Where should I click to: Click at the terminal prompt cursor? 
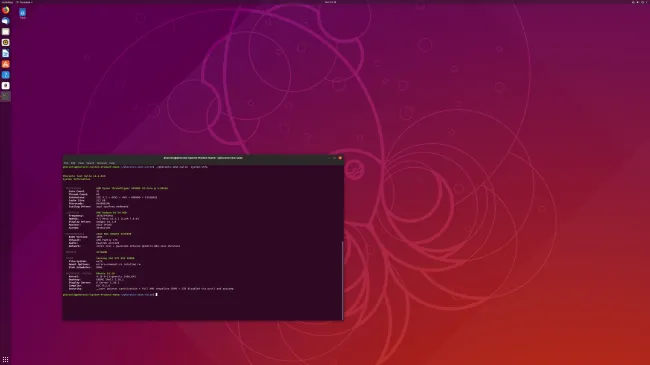[x=156, y=294]
